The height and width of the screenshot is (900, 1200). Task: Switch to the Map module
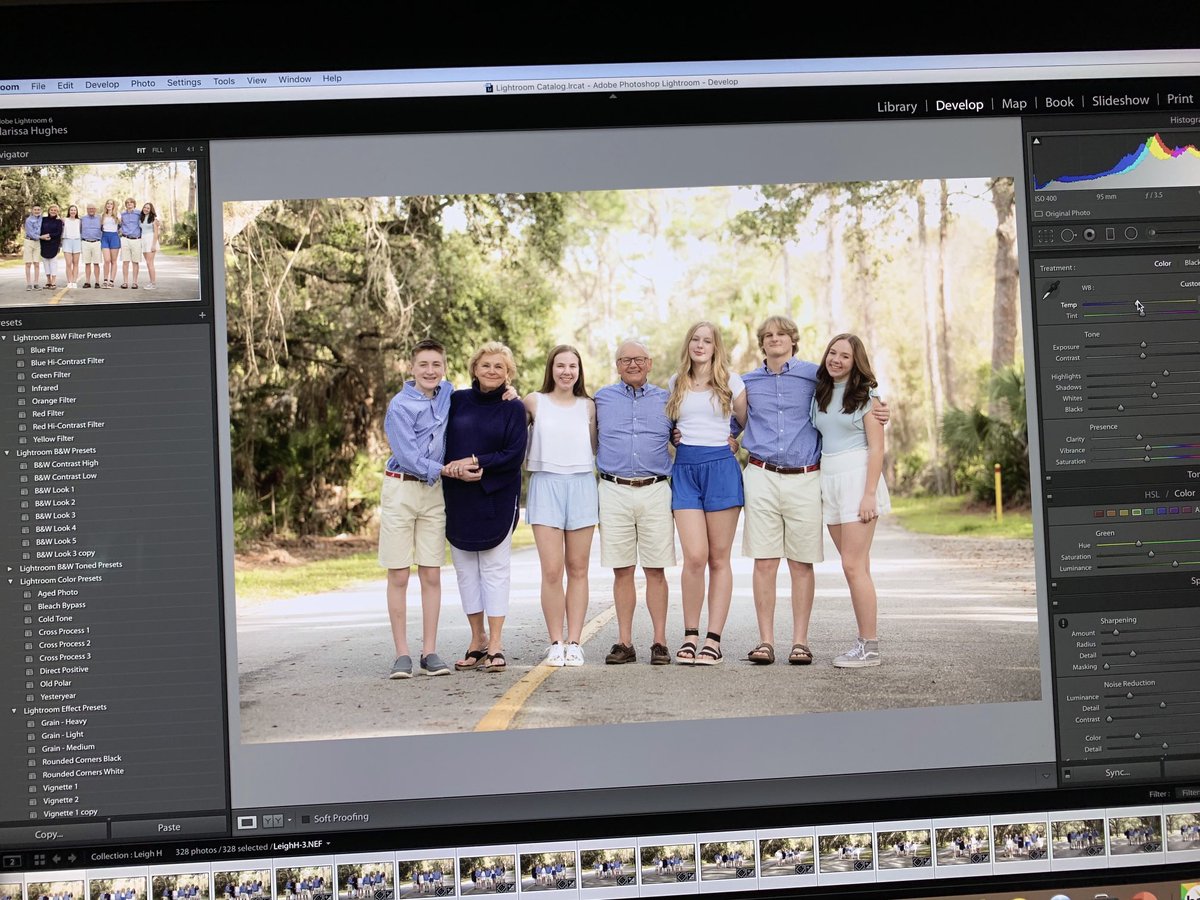pyautogui.click(x=1014, y=104)
